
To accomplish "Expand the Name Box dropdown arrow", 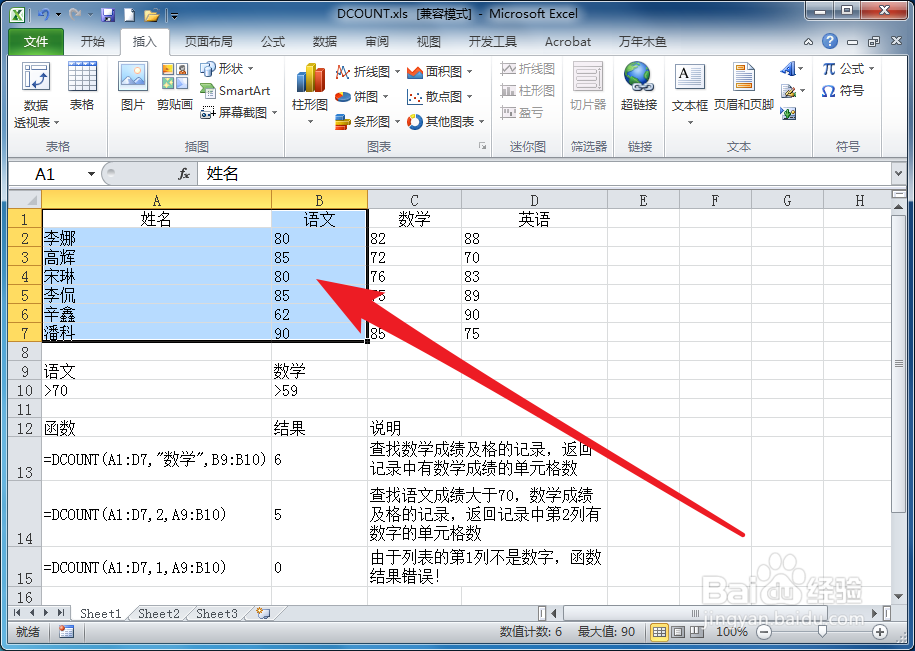I will (91, 174).
